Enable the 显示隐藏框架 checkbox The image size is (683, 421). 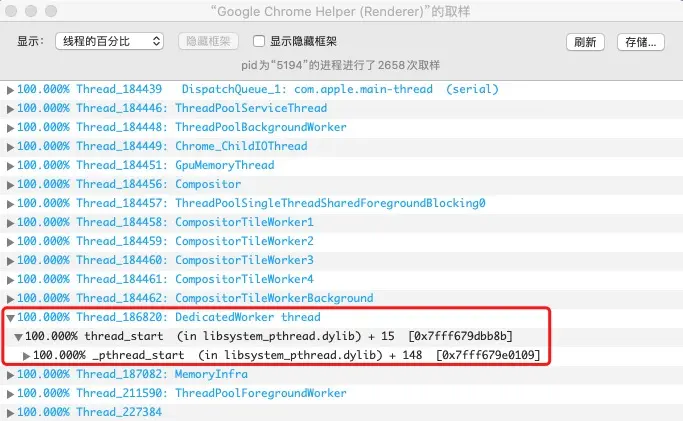pos(259,41)
